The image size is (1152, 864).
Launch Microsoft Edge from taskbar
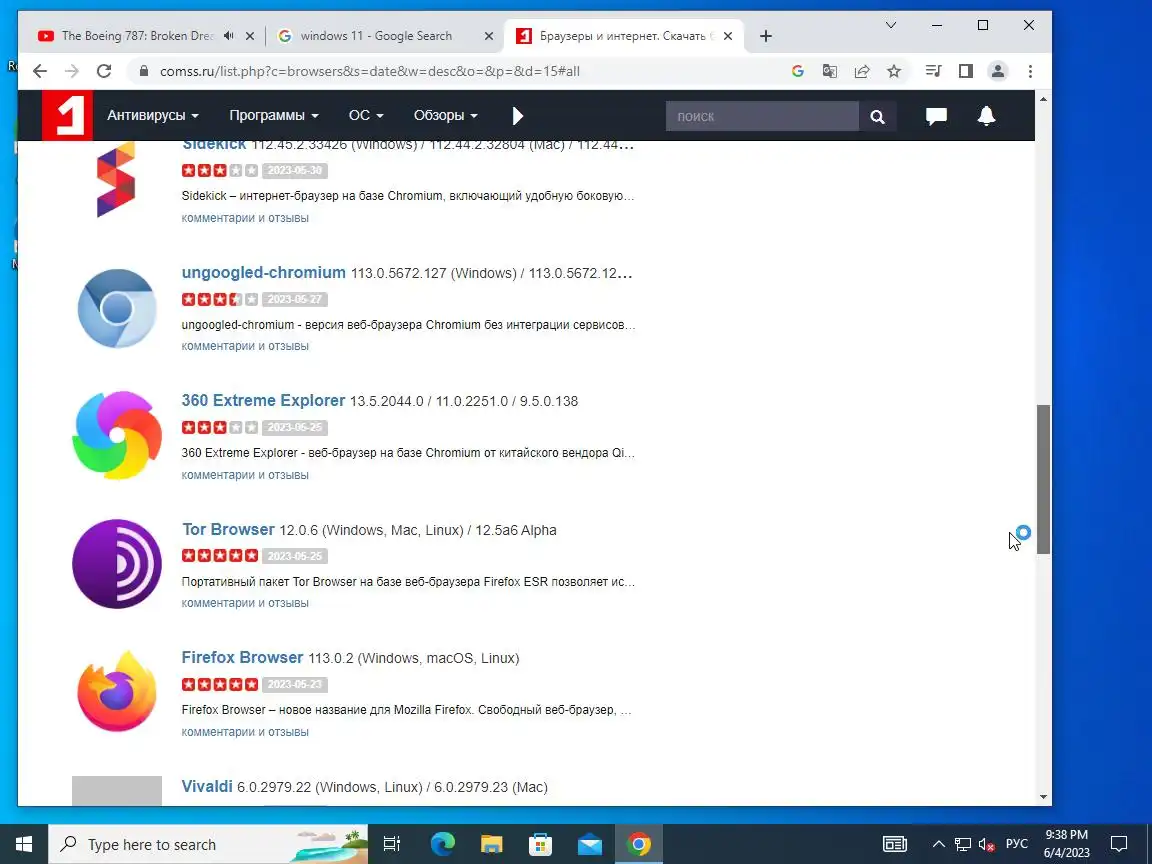click(442, 844)
